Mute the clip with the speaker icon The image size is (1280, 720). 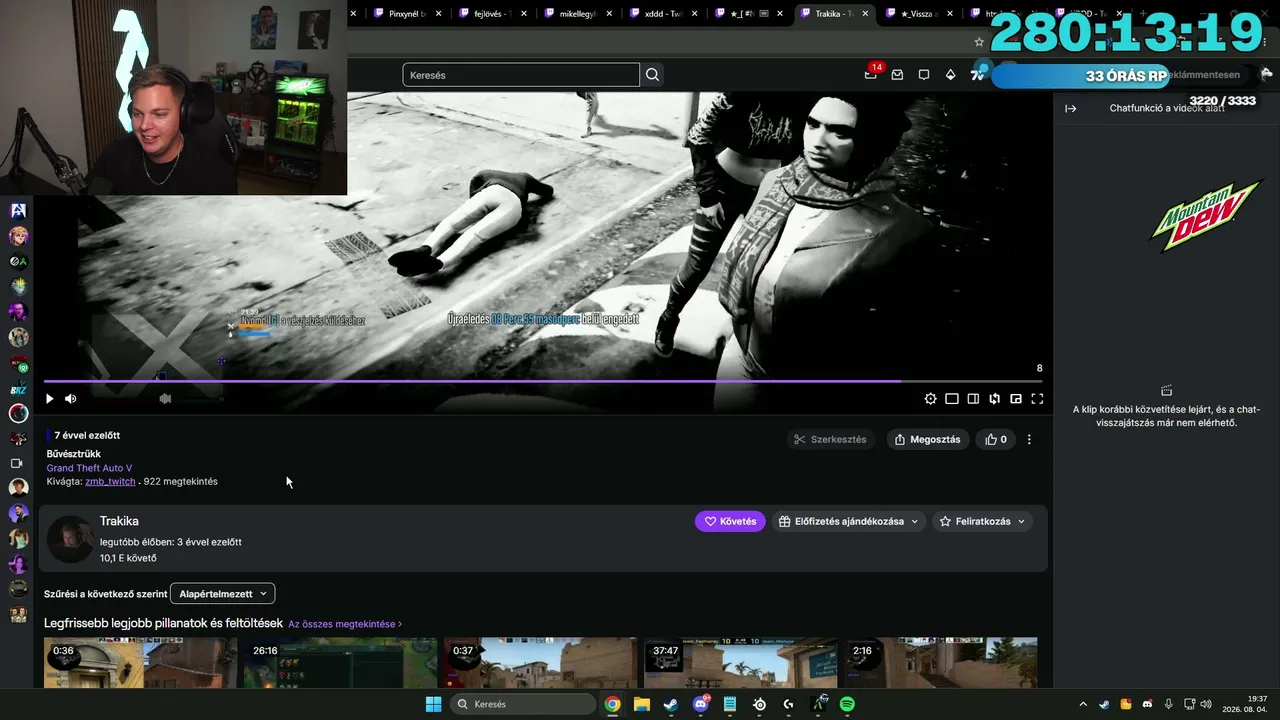click(71, 399)
